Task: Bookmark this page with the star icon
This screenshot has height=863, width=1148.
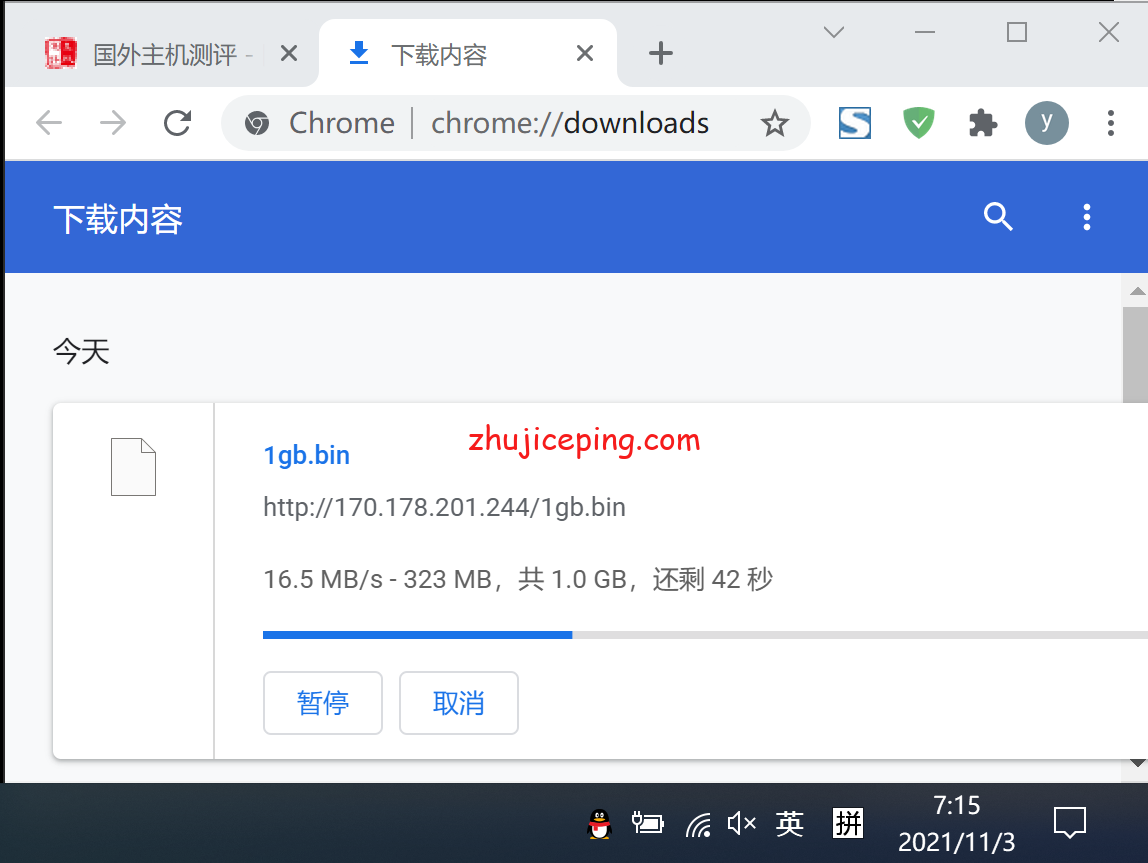Action: pos(775,123)
